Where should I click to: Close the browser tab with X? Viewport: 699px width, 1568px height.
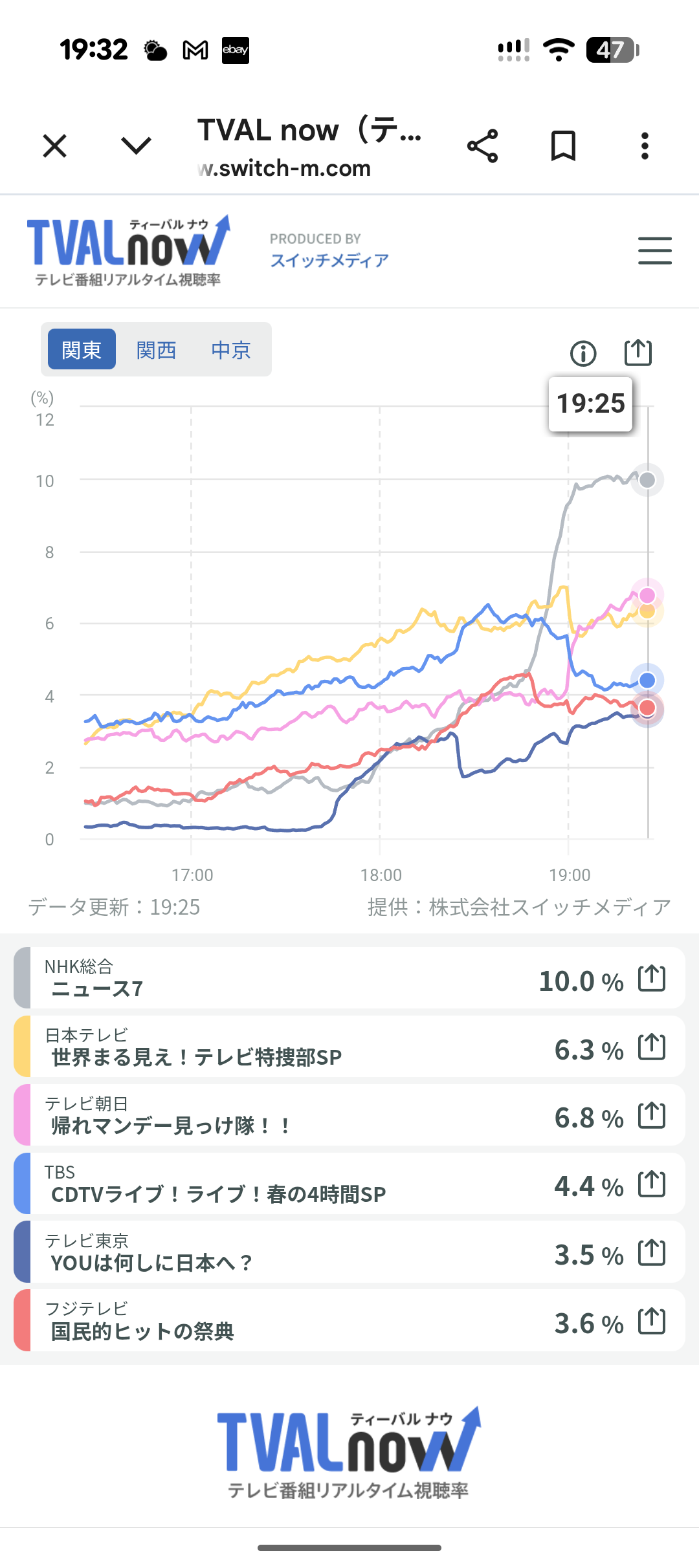click(55, 146)
